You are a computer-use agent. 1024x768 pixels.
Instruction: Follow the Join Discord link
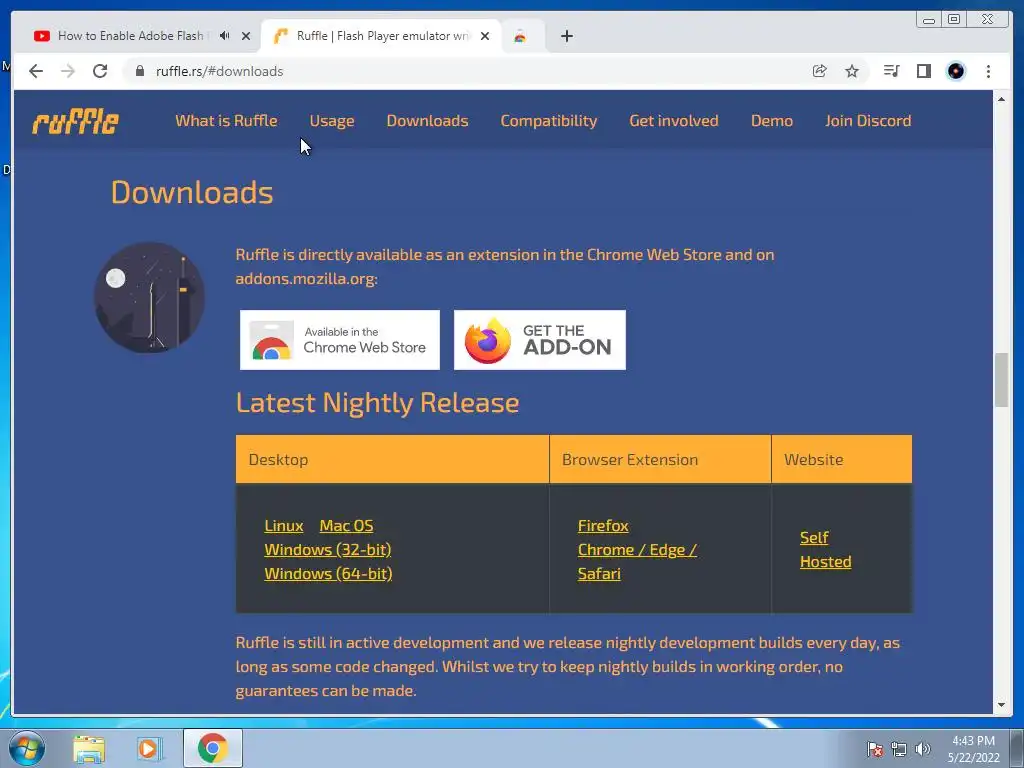(868, 121)
